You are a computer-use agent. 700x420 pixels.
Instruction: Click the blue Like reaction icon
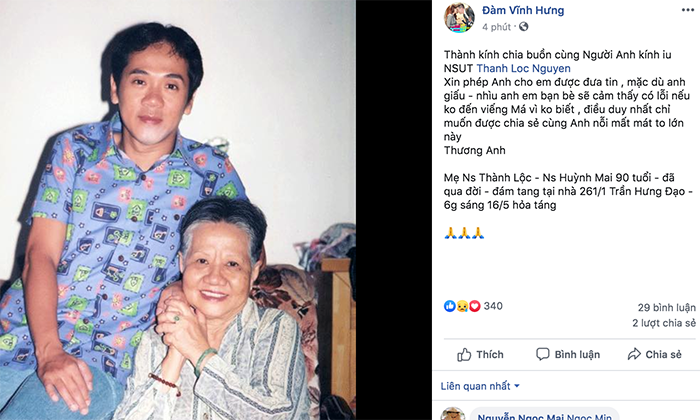tap(450, 306)
